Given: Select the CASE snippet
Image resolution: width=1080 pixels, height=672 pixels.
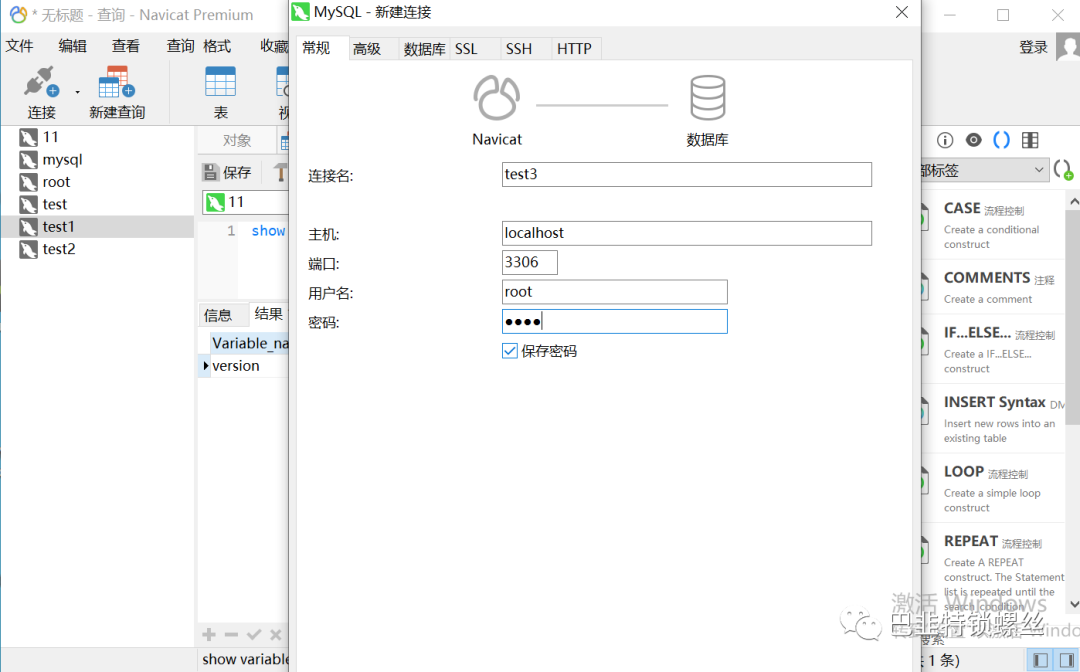Looking at the screenshot, I should coord(993,225).
